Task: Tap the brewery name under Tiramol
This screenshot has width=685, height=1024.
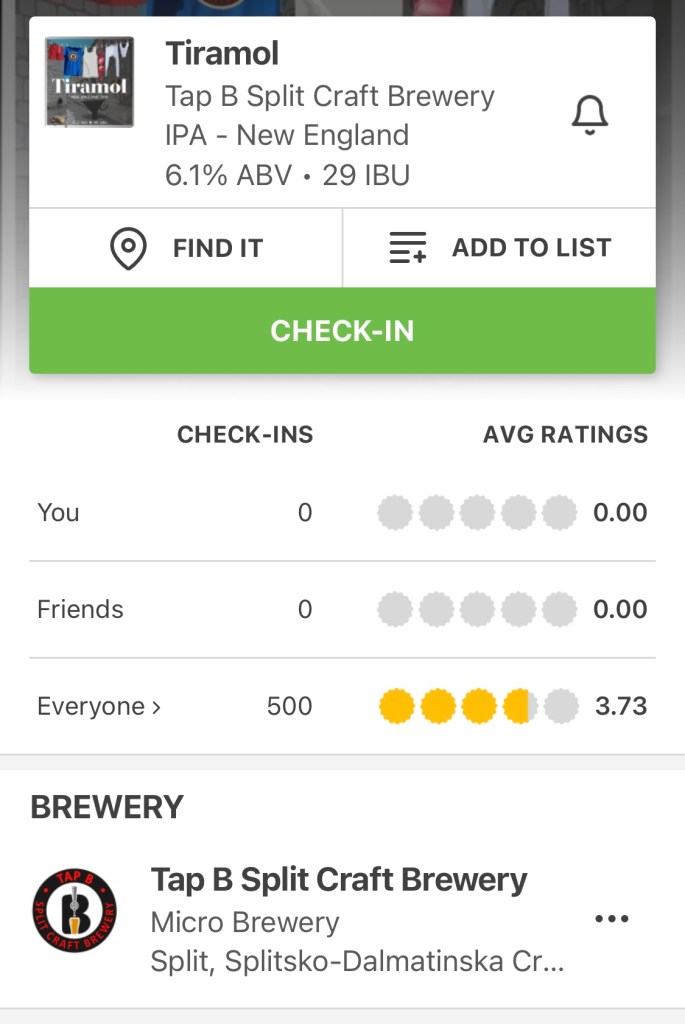Action: tap(329, 96)
